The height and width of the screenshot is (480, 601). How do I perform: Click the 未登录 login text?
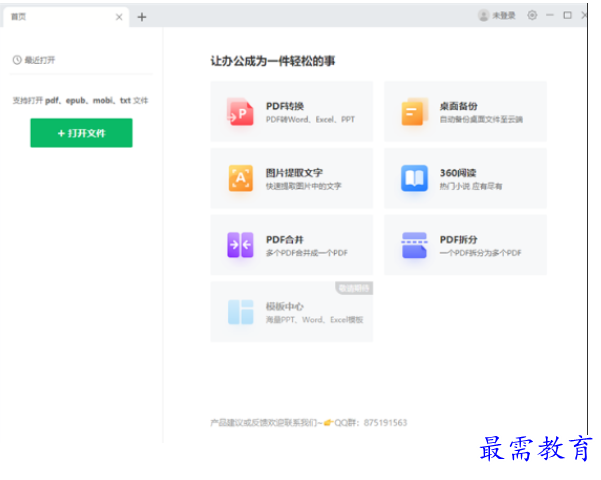coord(504,16)
